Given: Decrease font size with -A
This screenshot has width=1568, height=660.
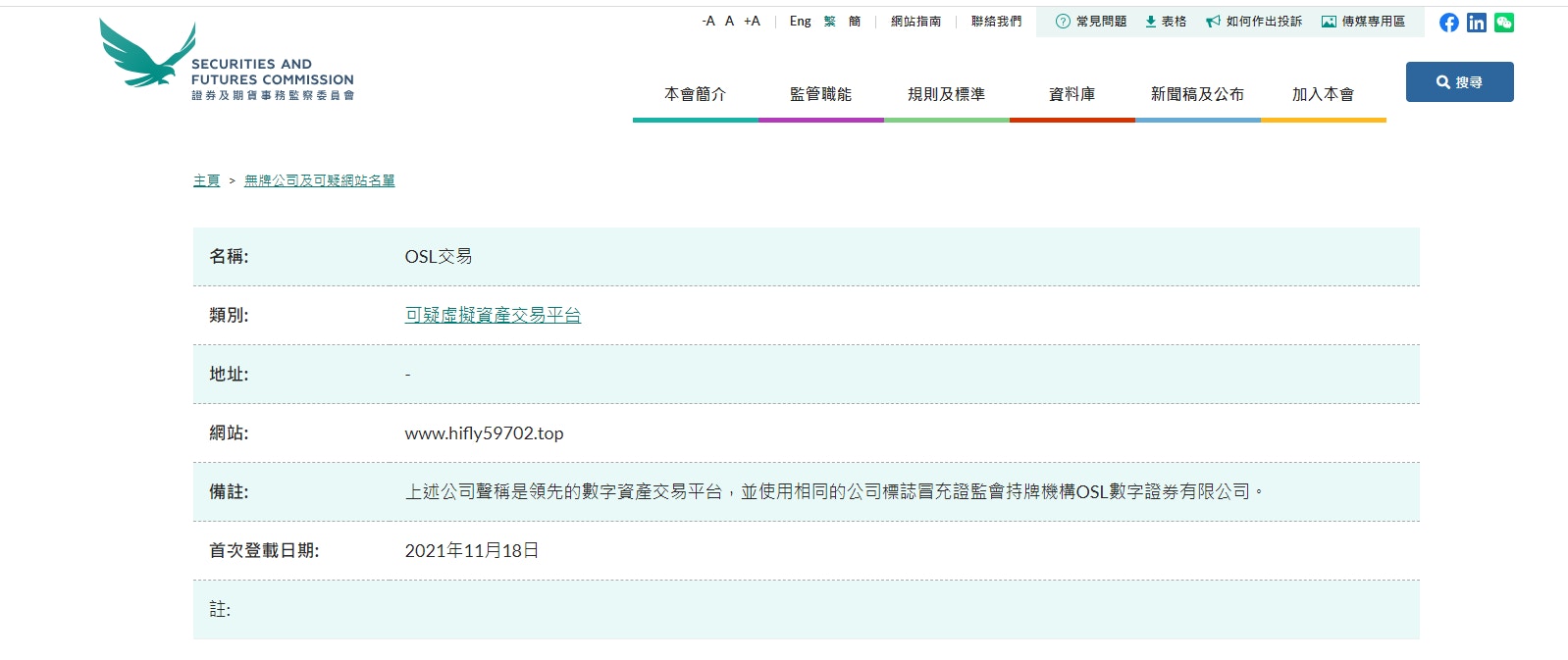Looking at the screenshot, I should (708, 21).
